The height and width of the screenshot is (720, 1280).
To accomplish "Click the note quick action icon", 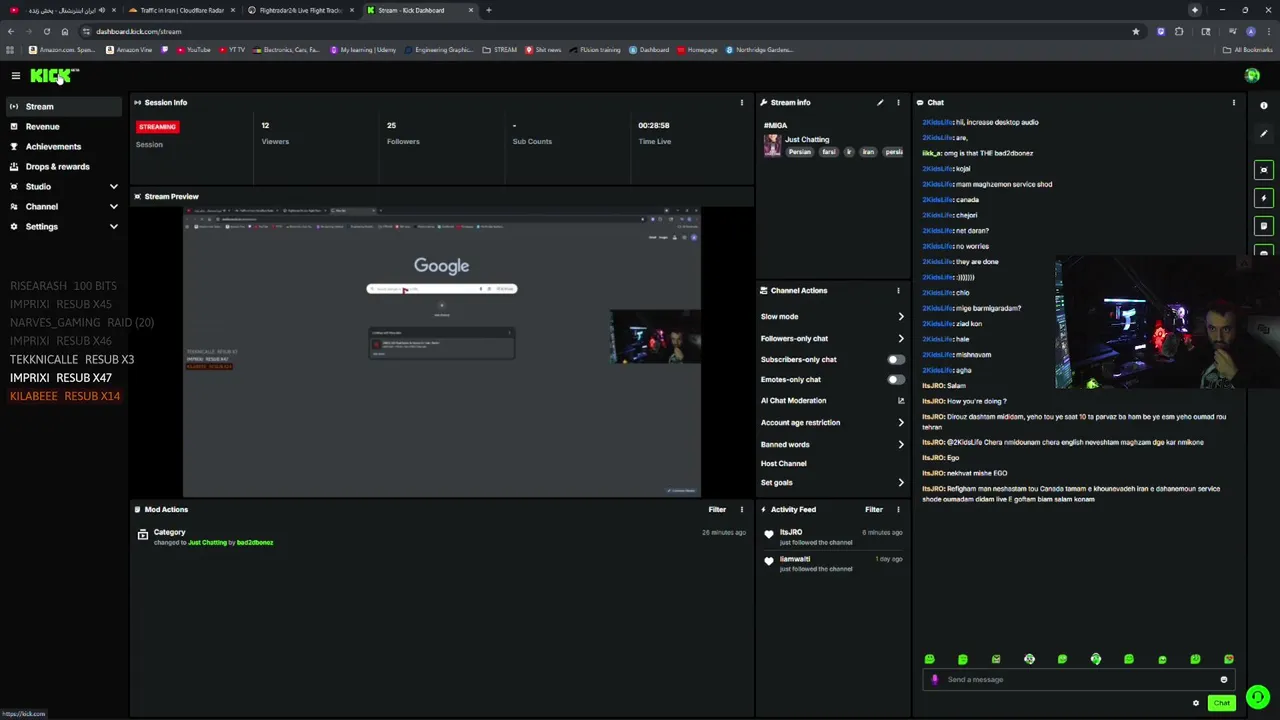I will coord(1264,226).
